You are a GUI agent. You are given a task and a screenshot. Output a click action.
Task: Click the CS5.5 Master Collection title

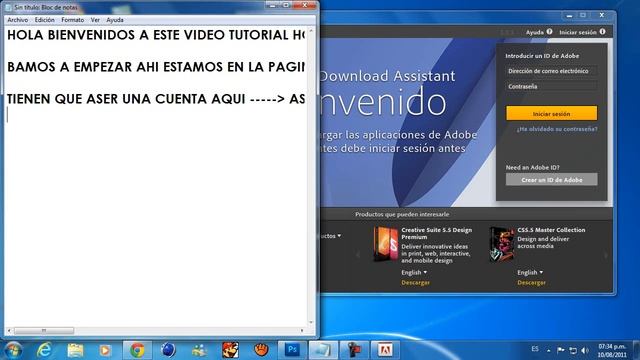(x=551, y=230)
